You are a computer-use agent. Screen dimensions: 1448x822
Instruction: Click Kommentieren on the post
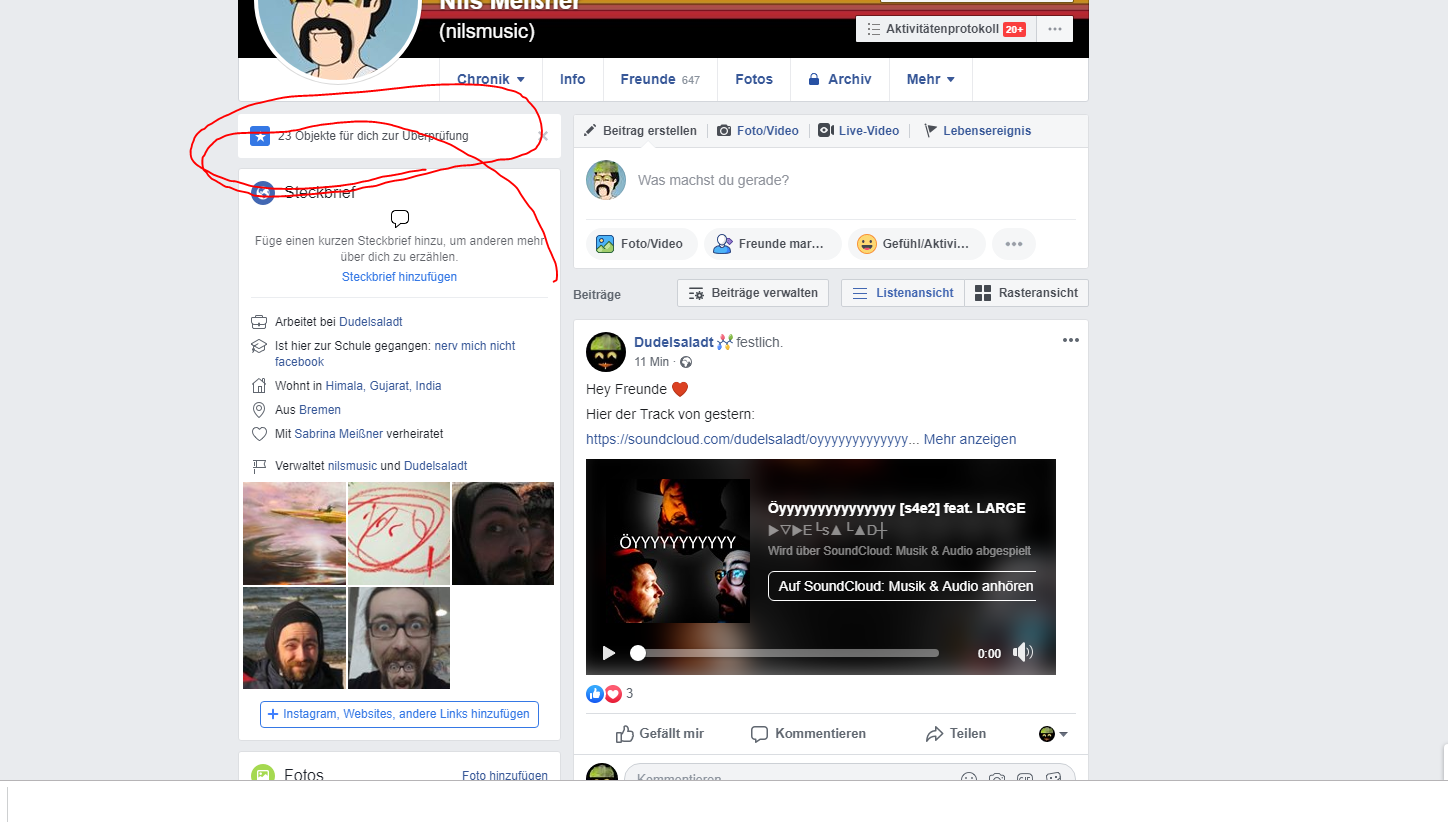click(808, 734)
